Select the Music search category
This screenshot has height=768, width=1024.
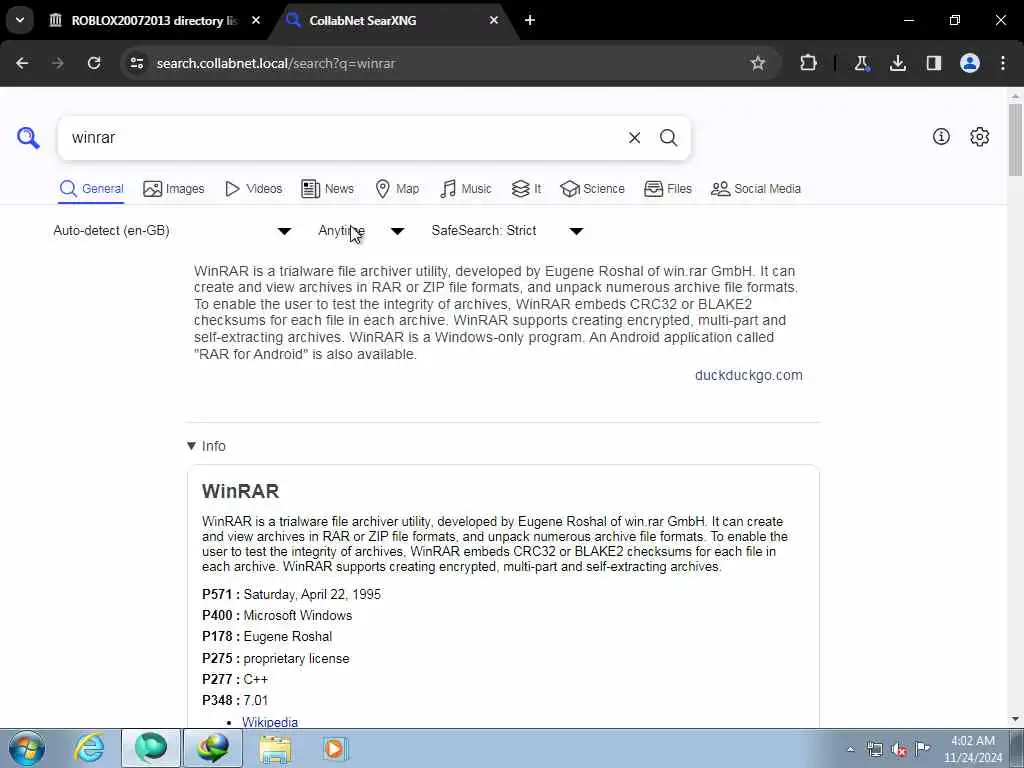click(466, 189)
